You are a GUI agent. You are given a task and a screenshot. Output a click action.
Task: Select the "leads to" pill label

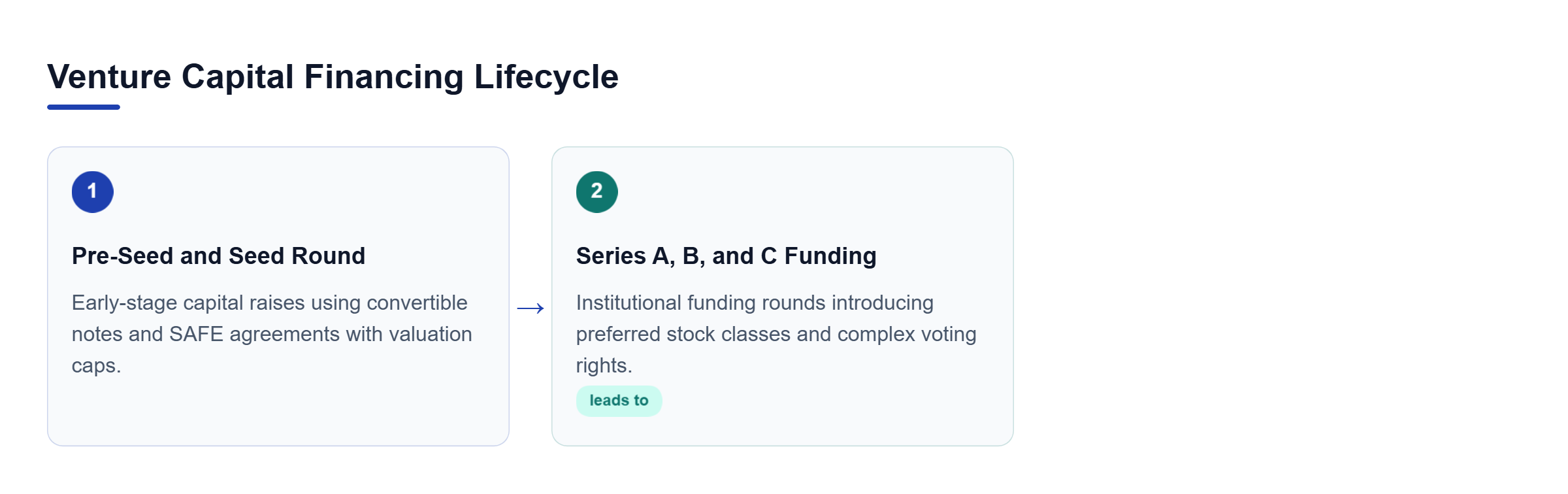(x=619, y=401)
